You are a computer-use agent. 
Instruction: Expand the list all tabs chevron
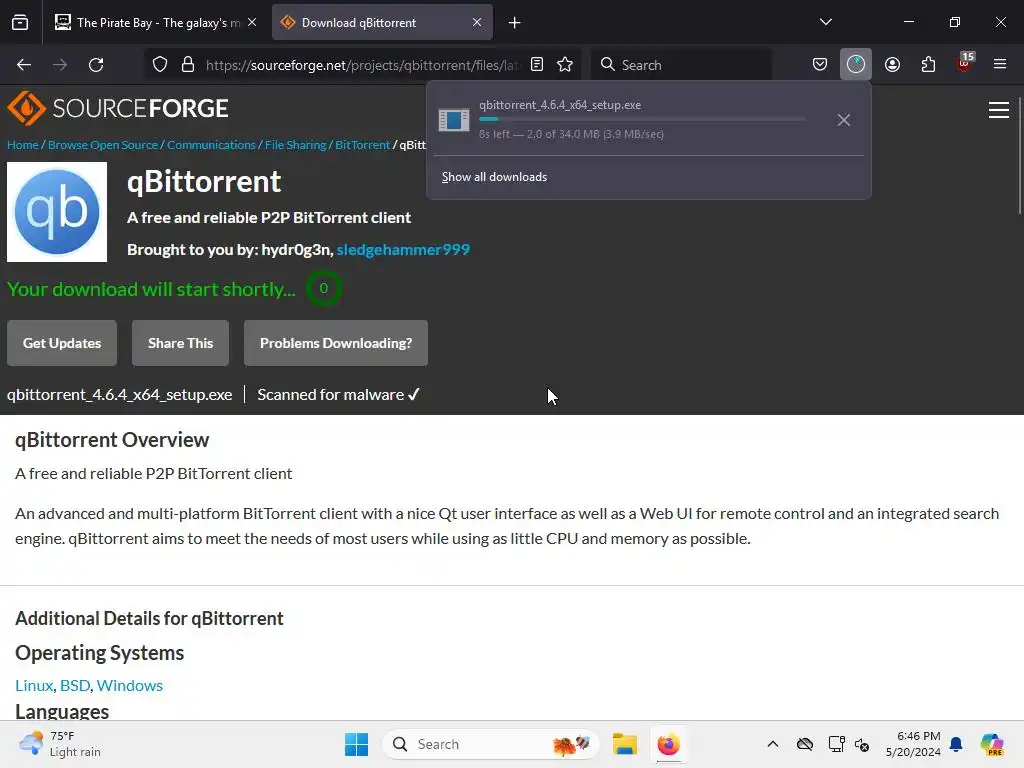825,23
